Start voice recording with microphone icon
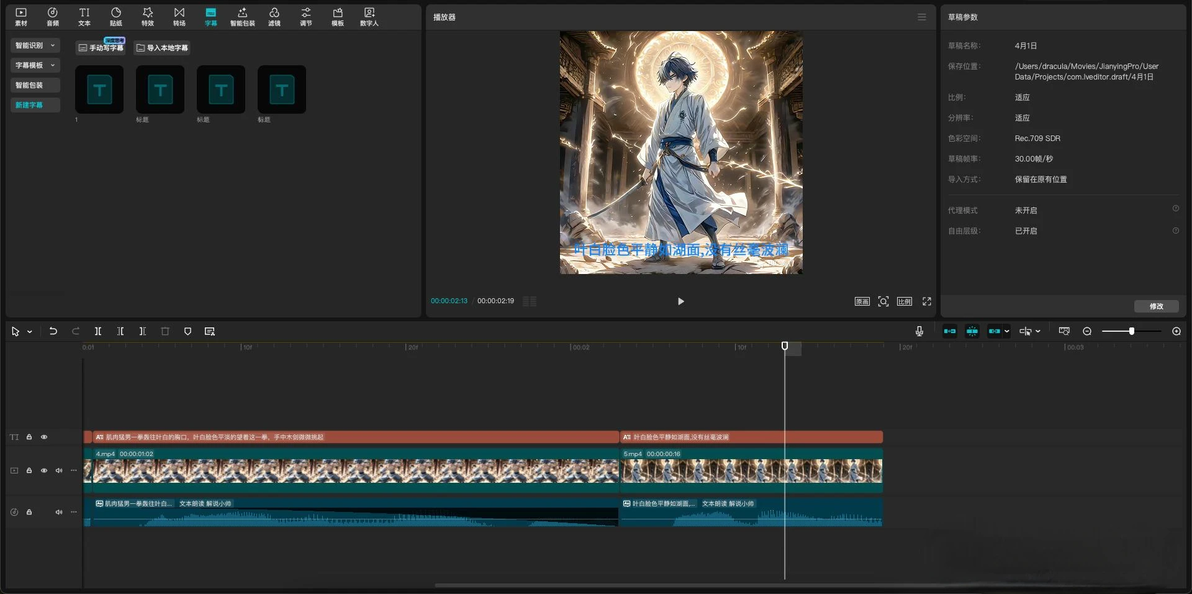The width and height of the screenshot is (1192, 594). click(x=919, y=332)
